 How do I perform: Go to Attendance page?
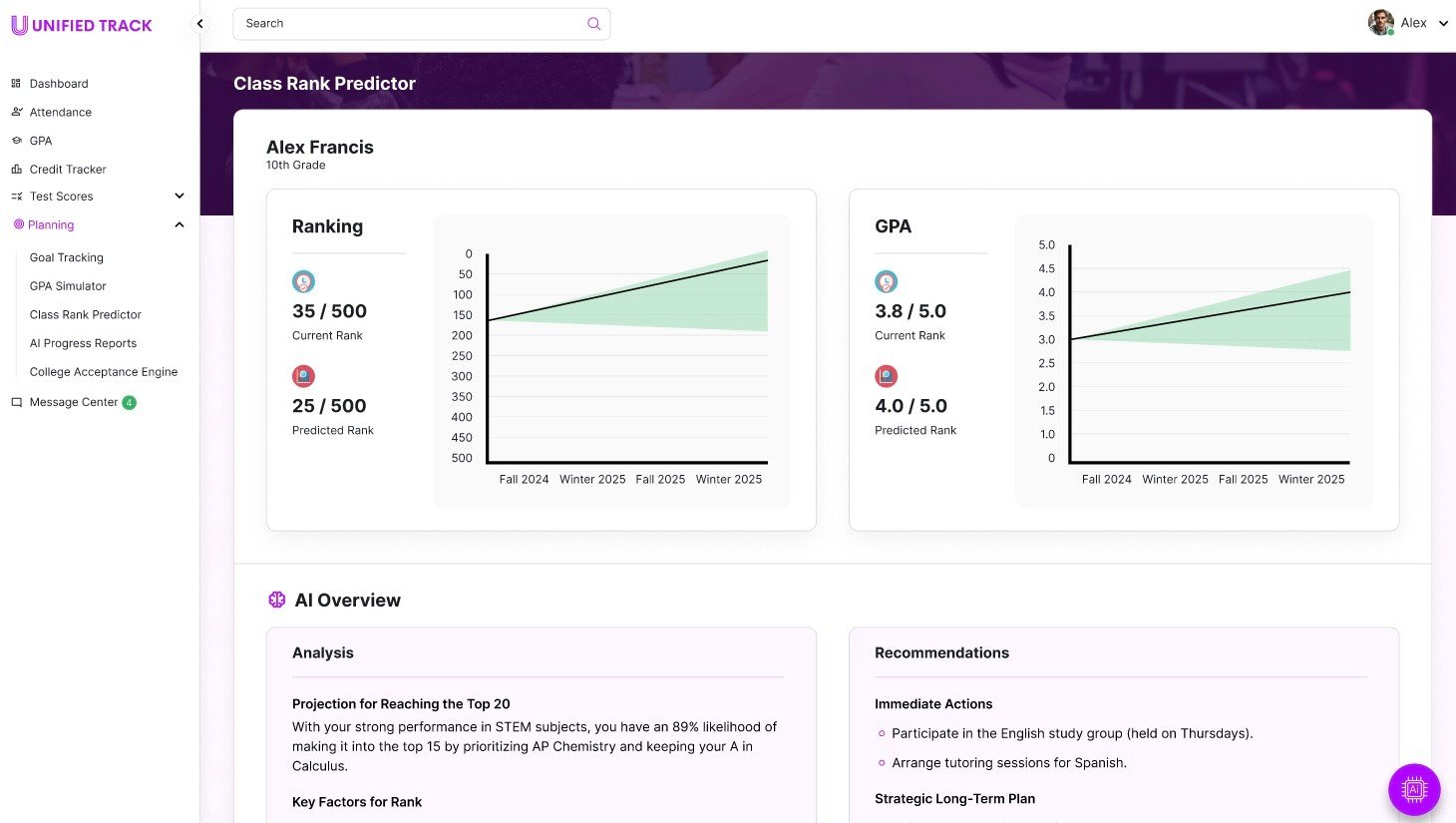61,112
